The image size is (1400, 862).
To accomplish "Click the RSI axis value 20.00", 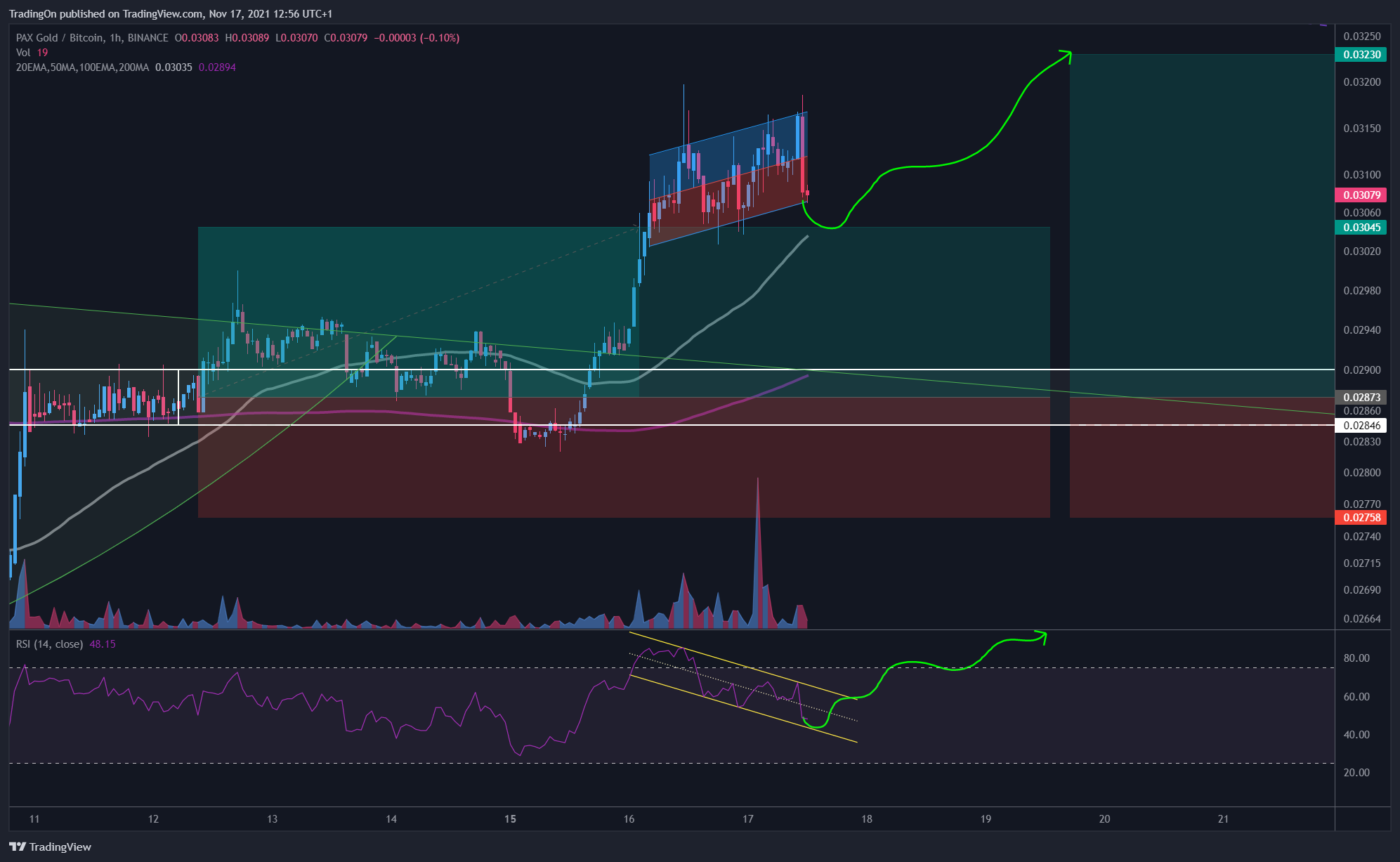I will 1356,773.
